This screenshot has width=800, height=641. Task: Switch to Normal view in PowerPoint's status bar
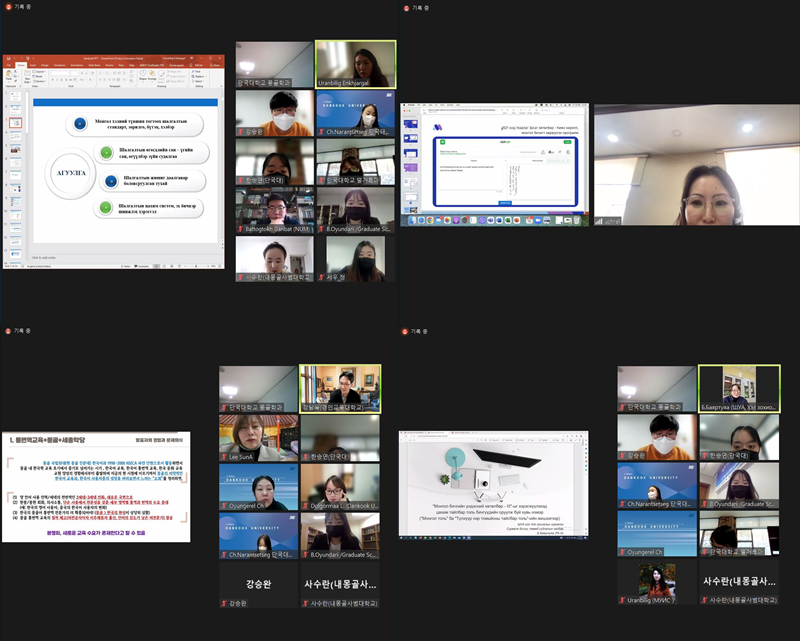tap(157, 266)
